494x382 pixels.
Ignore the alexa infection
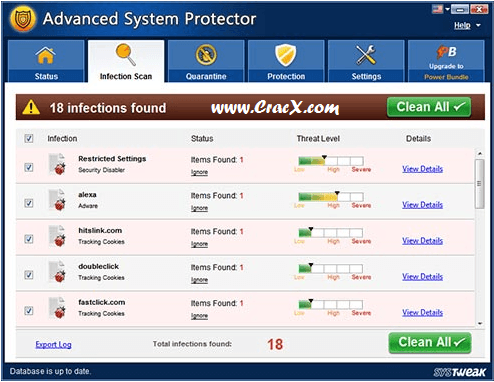point(199,208)
